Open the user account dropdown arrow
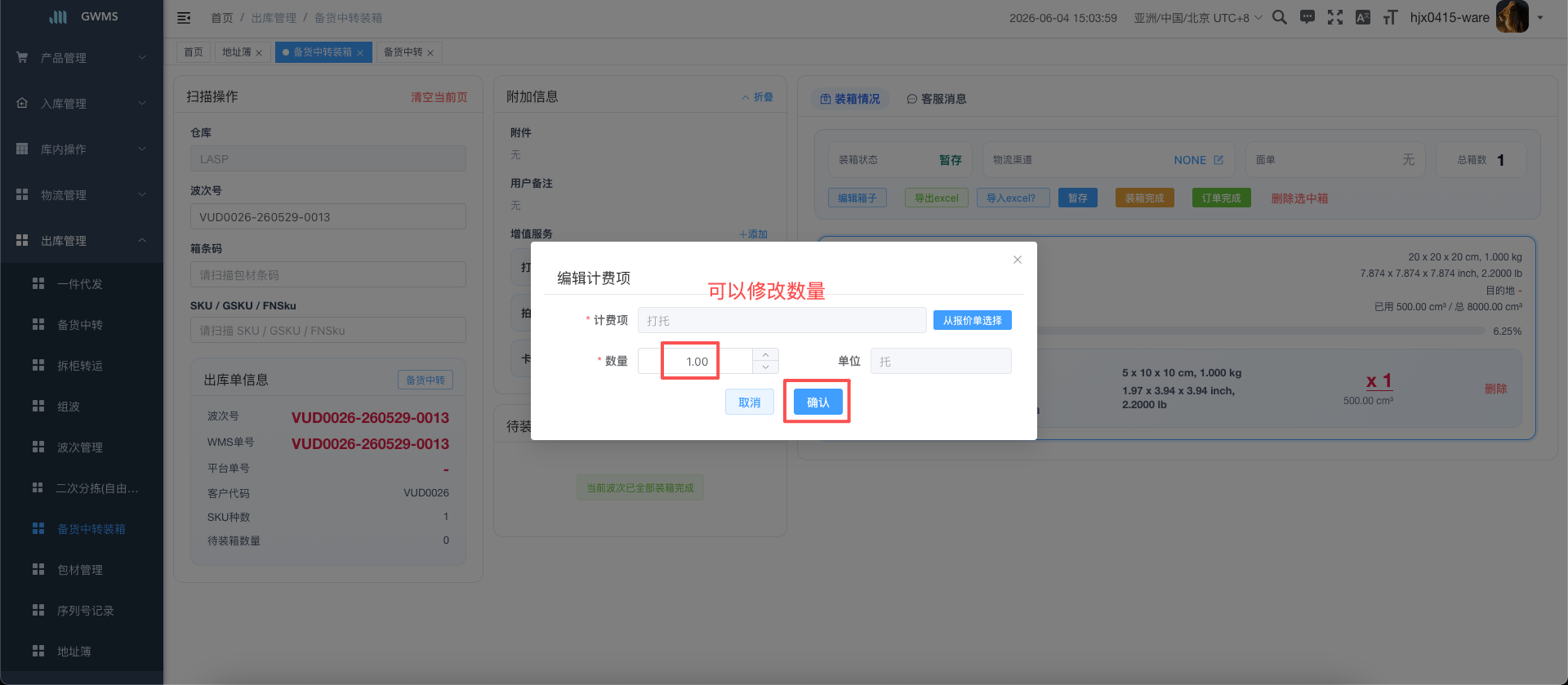This screenshot has height=685, width=1568. pos(1540,17)
